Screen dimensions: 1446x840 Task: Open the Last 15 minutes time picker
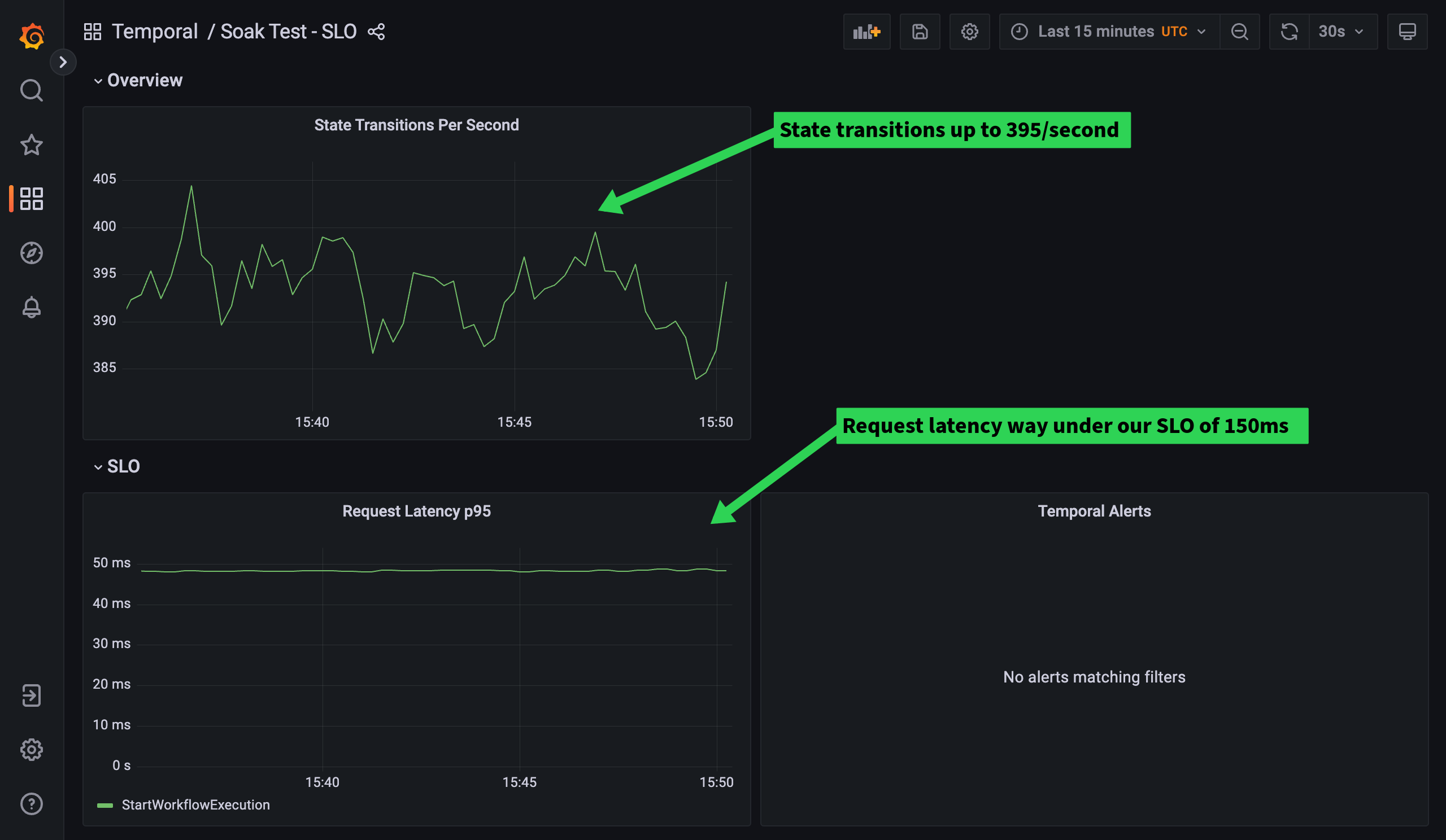[x=1109, y=32]
